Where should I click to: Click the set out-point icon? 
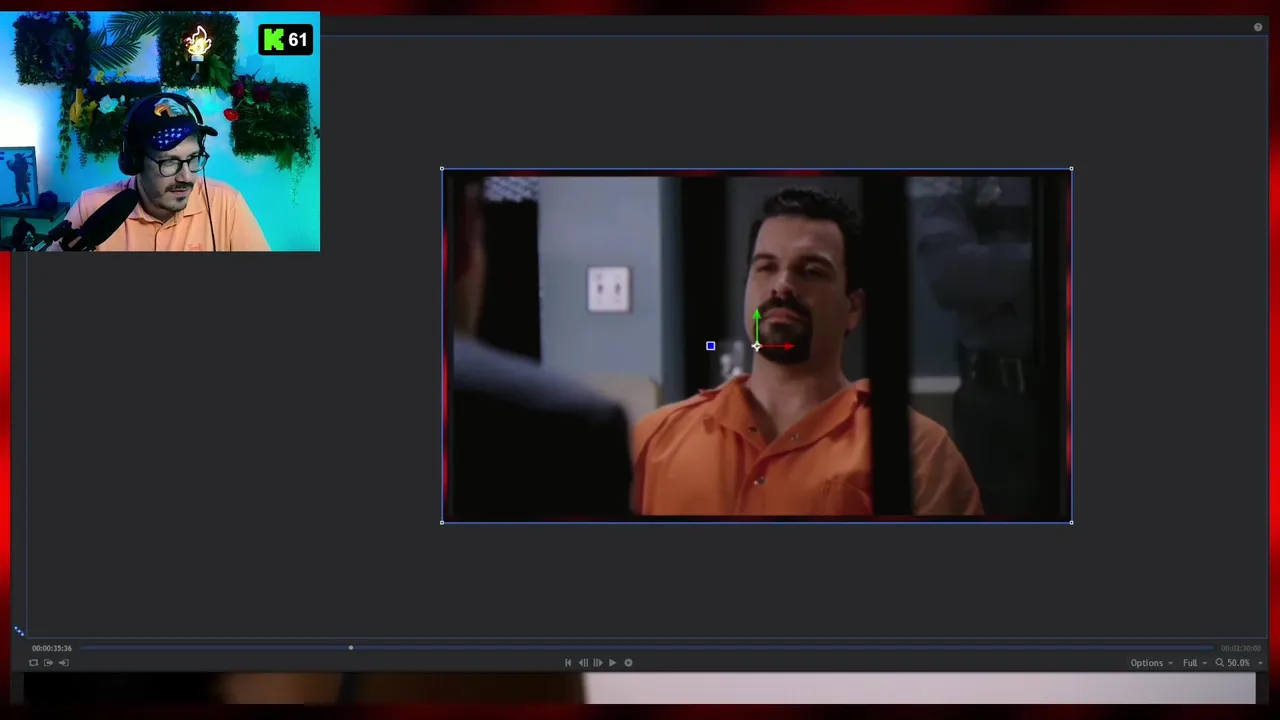click(x=64, y=663)
